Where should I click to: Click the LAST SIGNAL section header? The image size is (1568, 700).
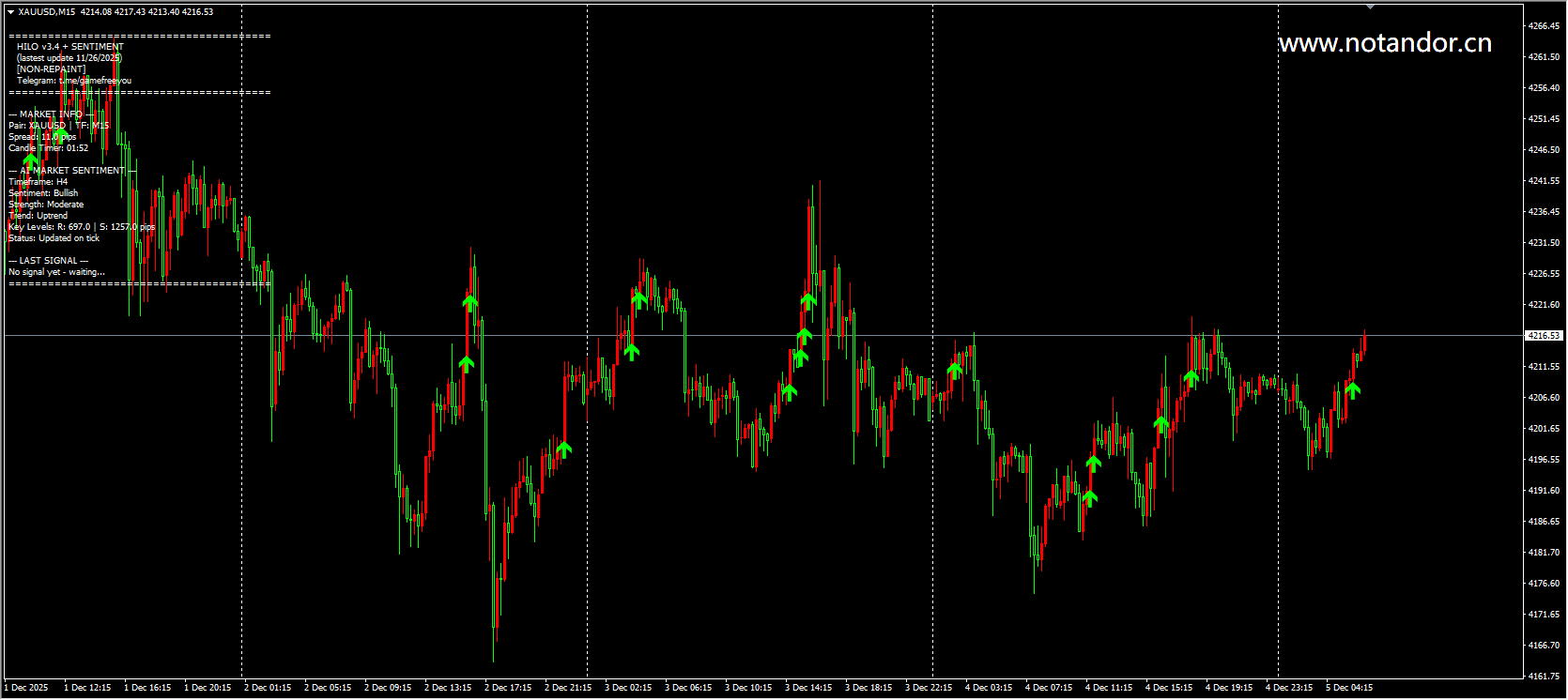49,261
